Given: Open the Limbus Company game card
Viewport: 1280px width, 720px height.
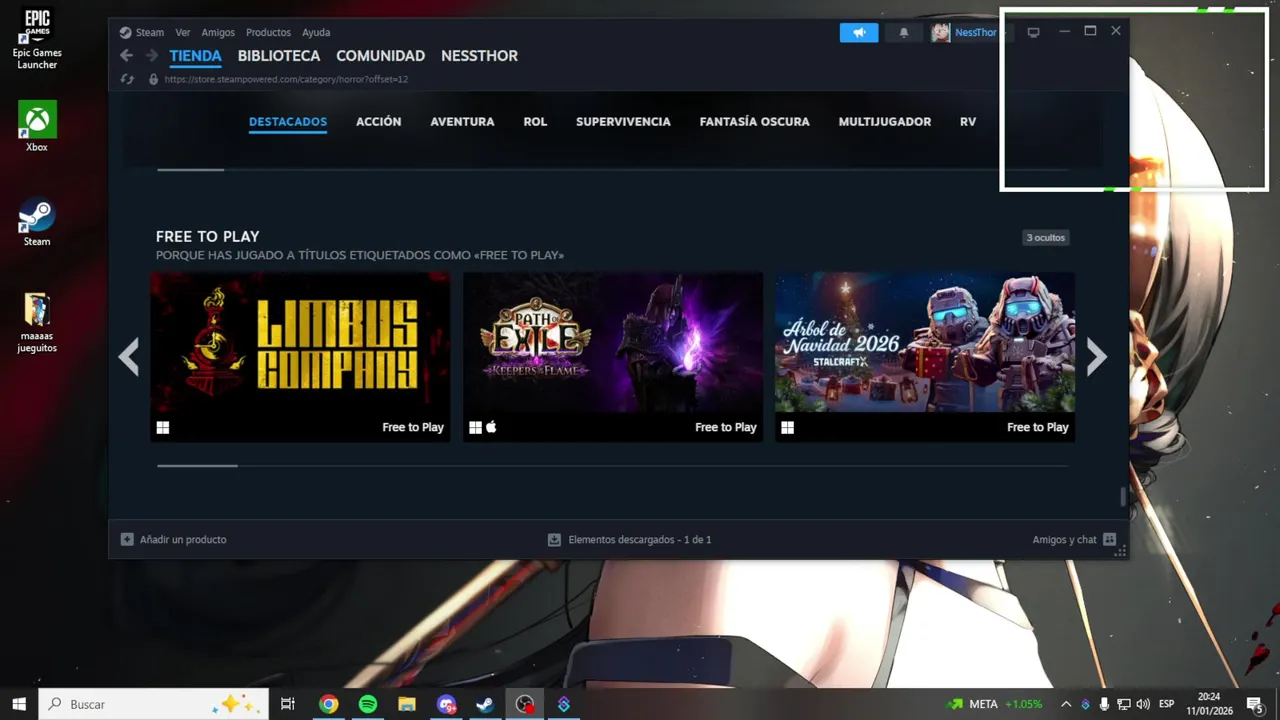Looking at the screenshot, I should coord(300,356).
